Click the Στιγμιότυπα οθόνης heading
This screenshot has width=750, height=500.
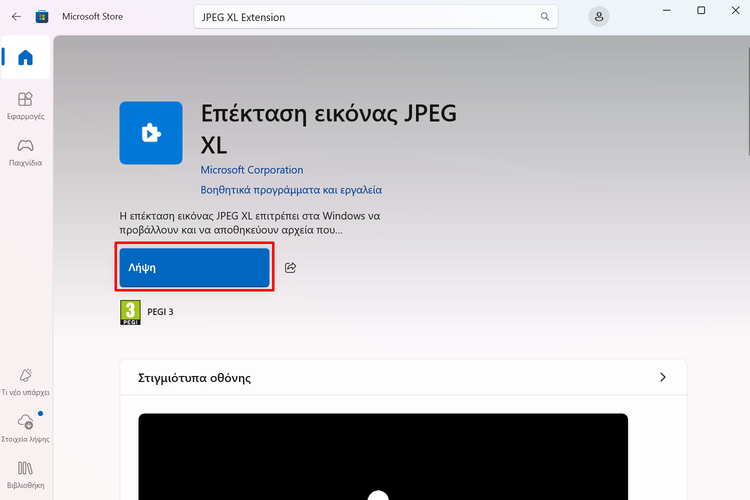pos(194,378)
